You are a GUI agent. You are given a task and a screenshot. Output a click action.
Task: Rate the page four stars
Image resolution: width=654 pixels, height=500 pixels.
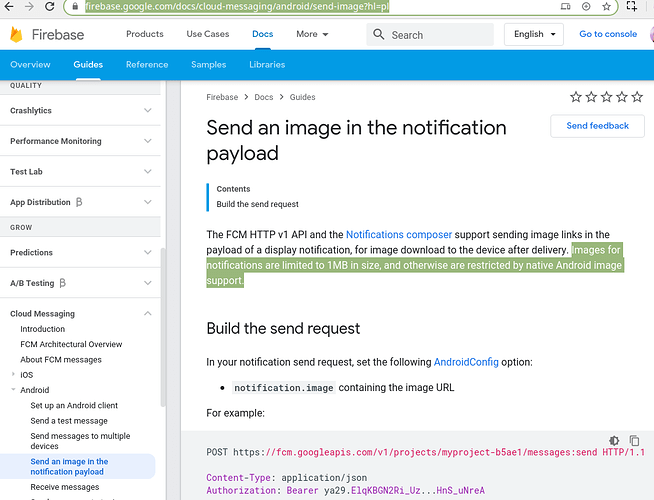click(x=622, y=97)
